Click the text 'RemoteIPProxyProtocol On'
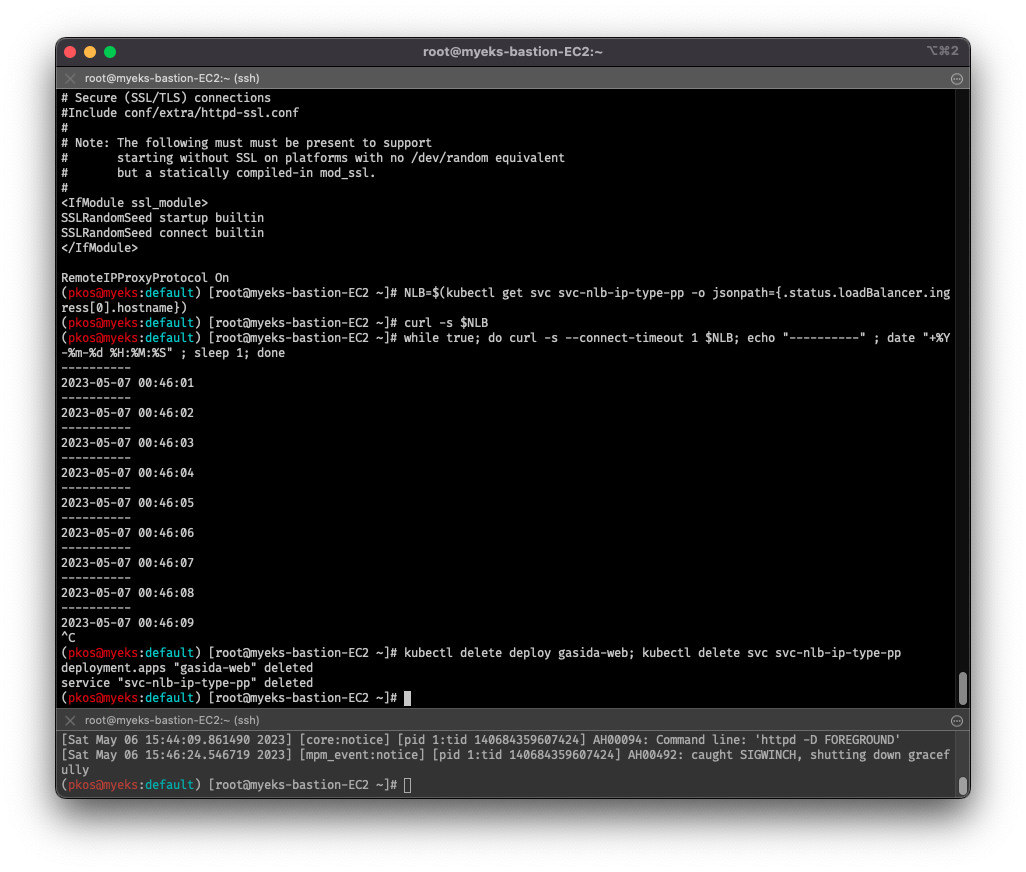Viewport: 1026px width, 872px height. click(145, 277)
